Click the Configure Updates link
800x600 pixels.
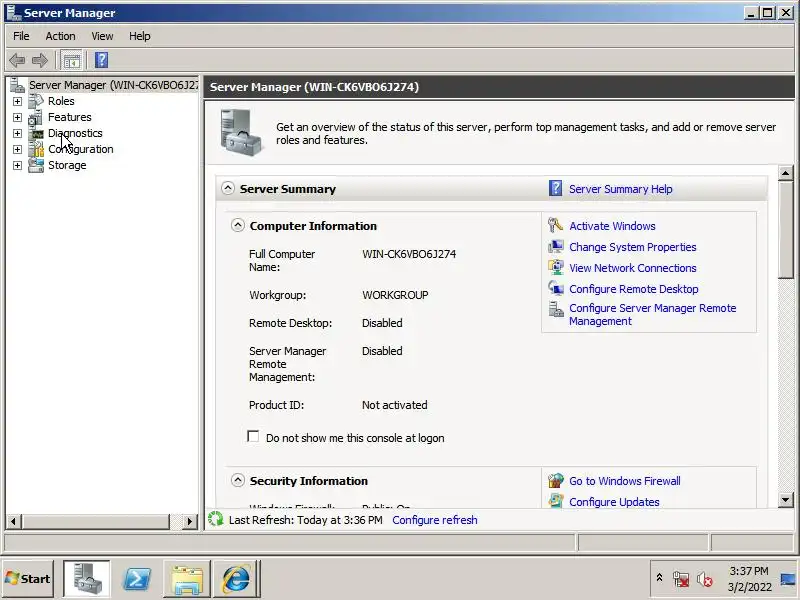pyautogui.click(x=614, y=502)
